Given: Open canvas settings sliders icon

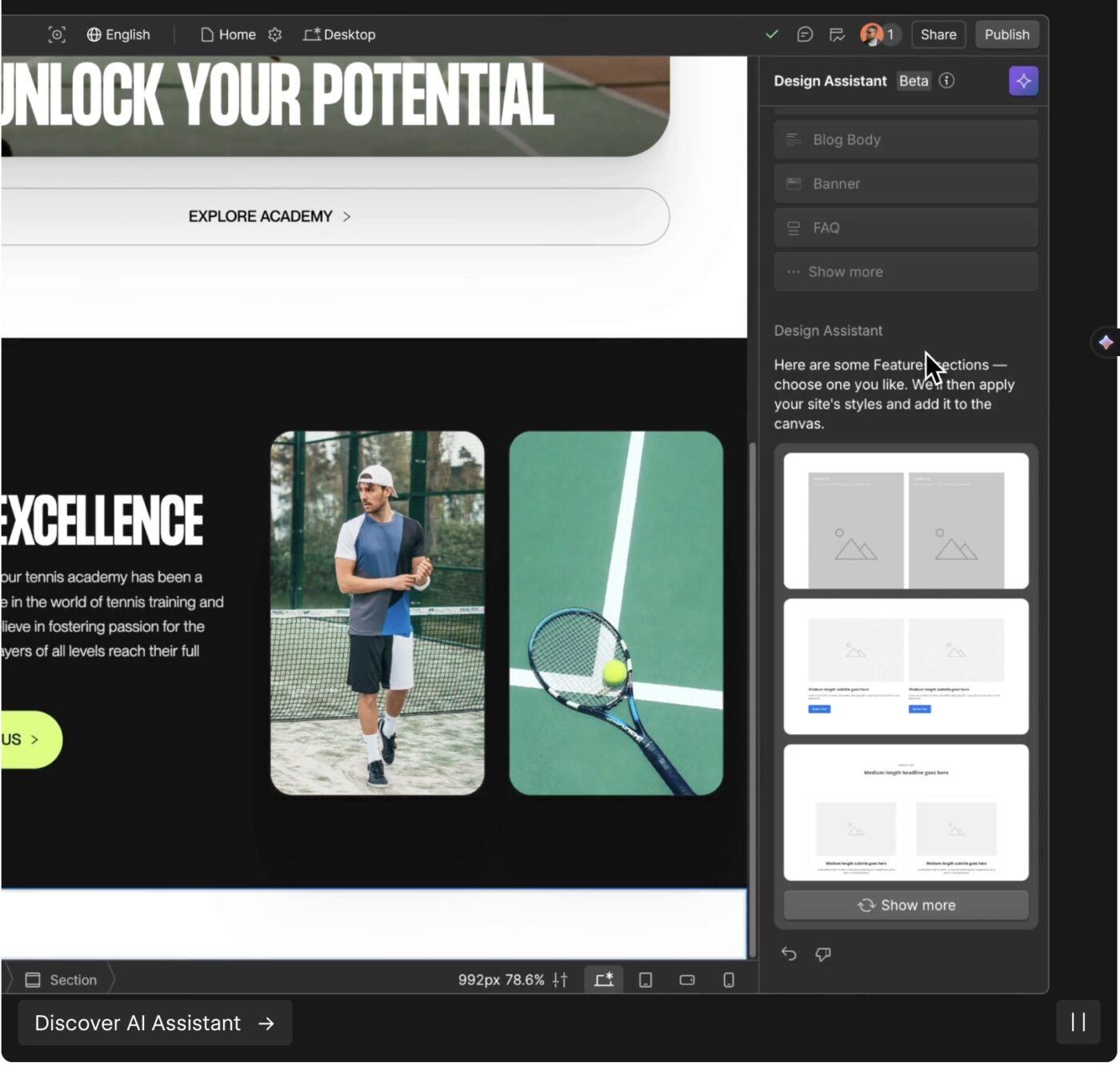Looking at the screenshot, I should (560, 980).
